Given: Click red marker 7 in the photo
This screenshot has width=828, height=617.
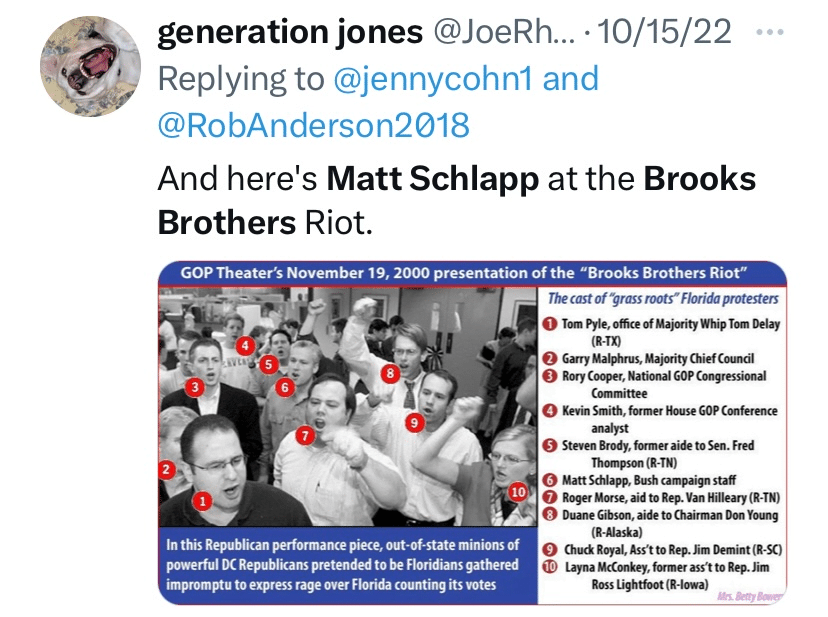Looking at the screenshot, I should pos(306,435).
